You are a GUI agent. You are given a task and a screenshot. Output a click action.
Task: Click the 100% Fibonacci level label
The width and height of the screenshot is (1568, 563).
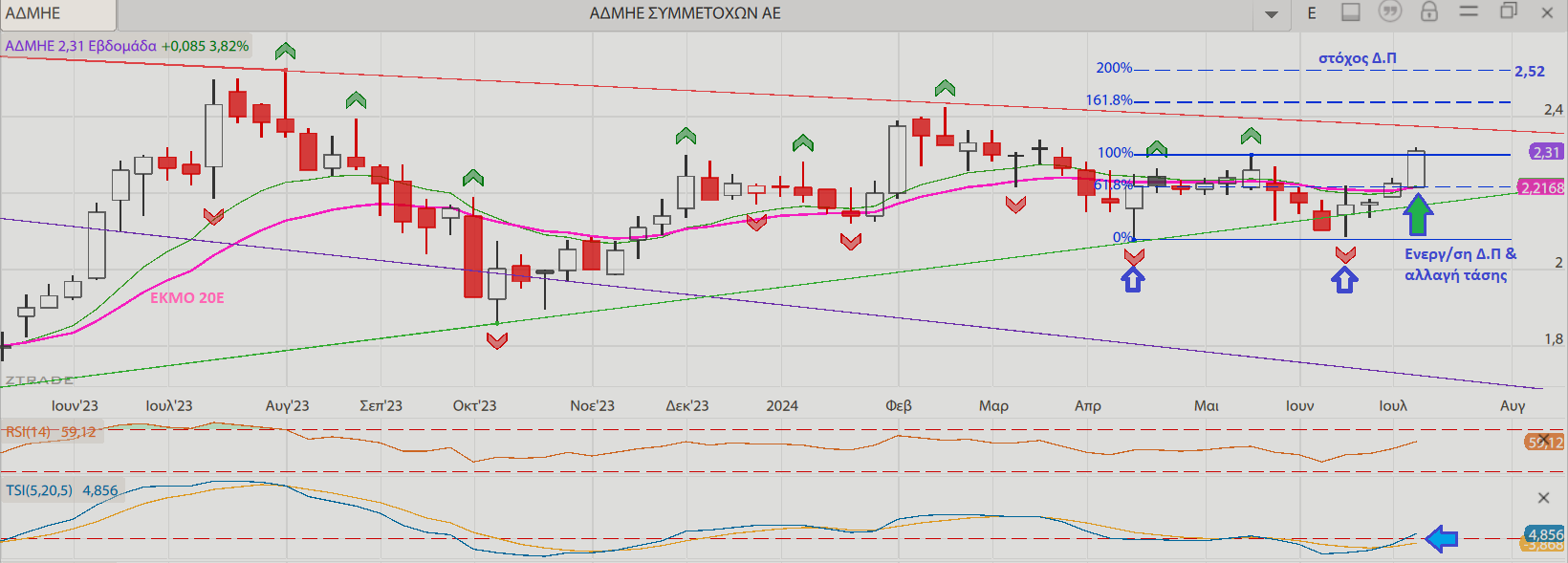click(x=1115, y=153)
